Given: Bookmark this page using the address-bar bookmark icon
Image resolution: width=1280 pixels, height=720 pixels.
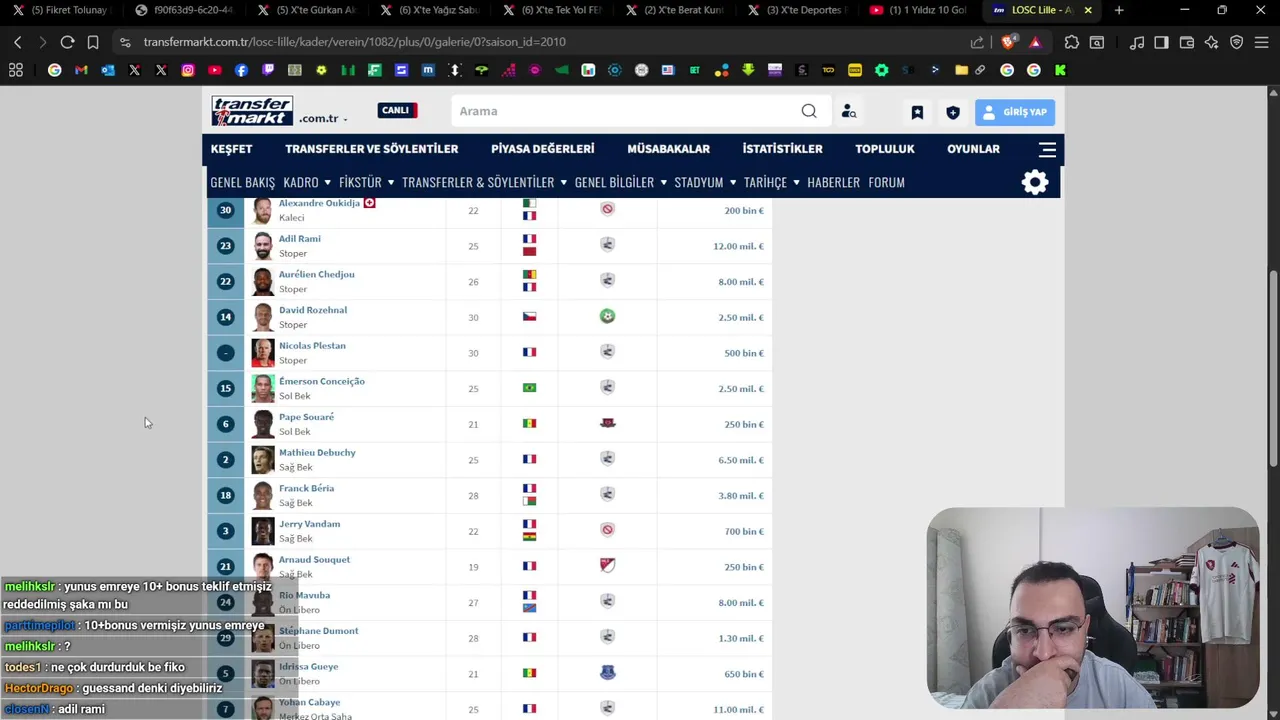Looking at the screenshot, I should click(x=93, y=42).
